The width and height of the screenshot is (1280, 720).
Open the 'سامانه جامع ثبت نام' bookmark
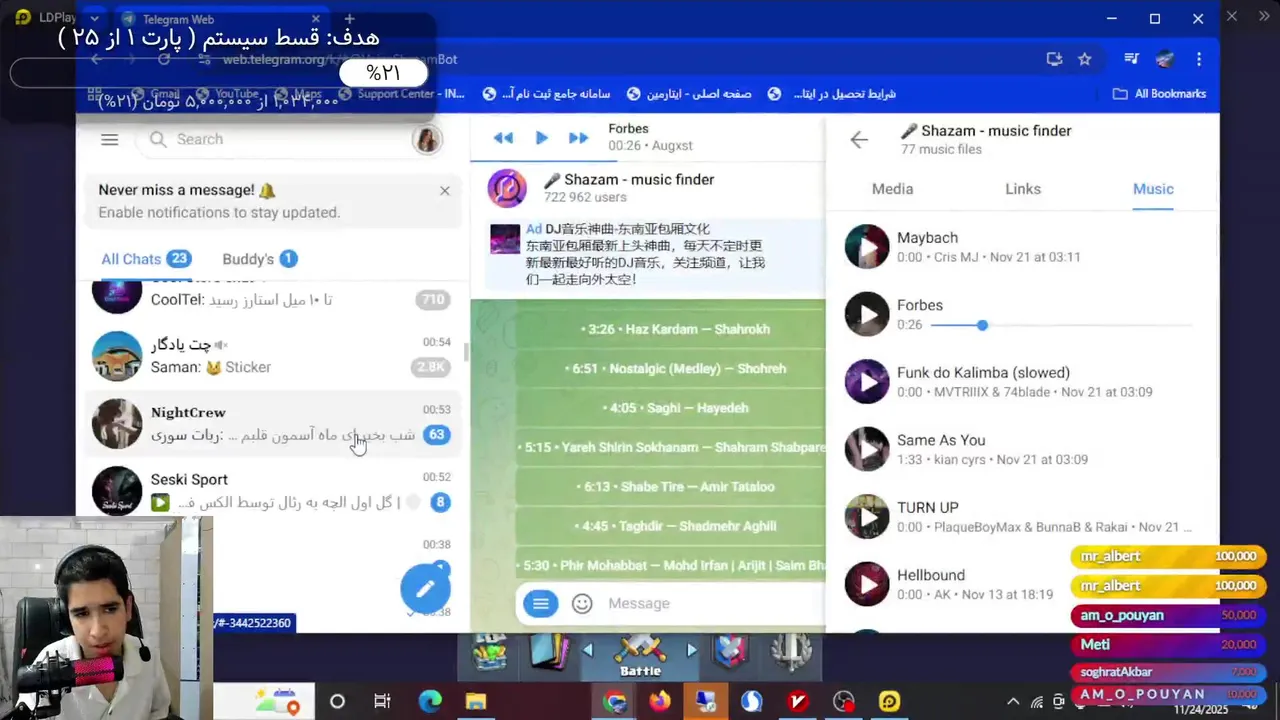click(547, 94)
